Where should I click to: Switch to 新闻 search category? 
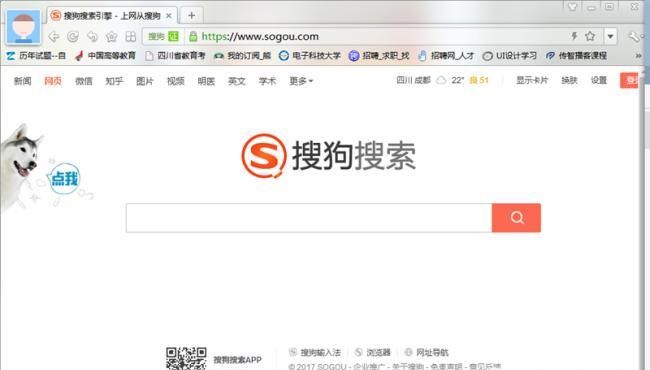tap(22, 81)
